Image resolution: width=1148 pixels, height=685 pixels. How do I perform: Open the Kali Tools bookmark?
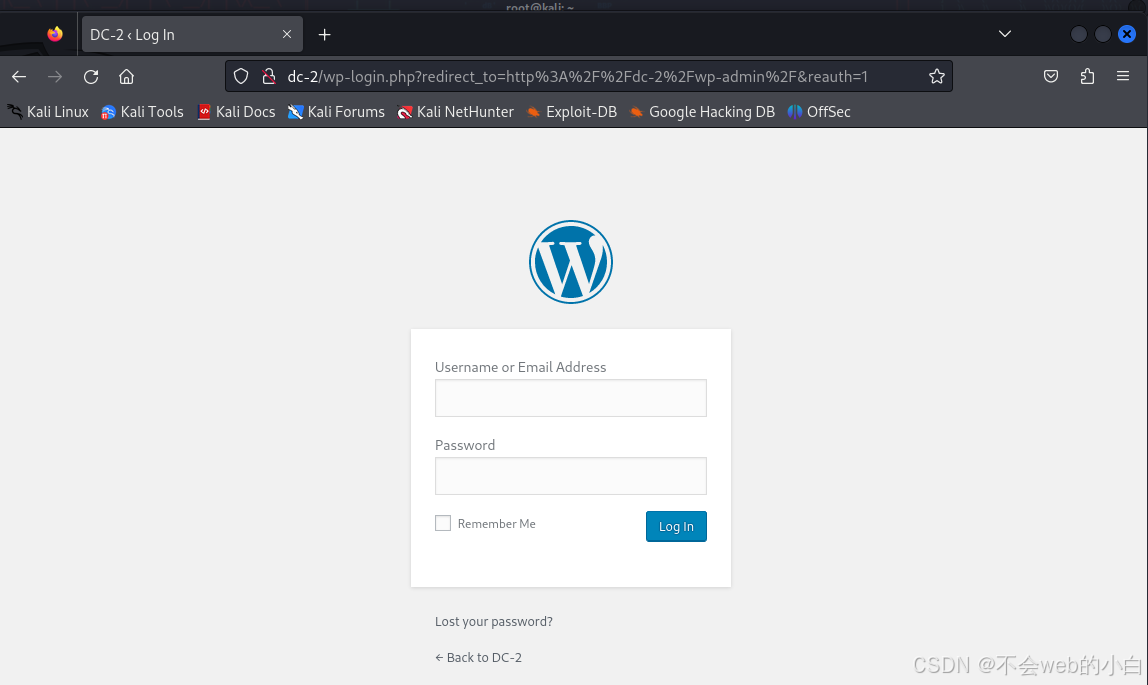[142, 112]
